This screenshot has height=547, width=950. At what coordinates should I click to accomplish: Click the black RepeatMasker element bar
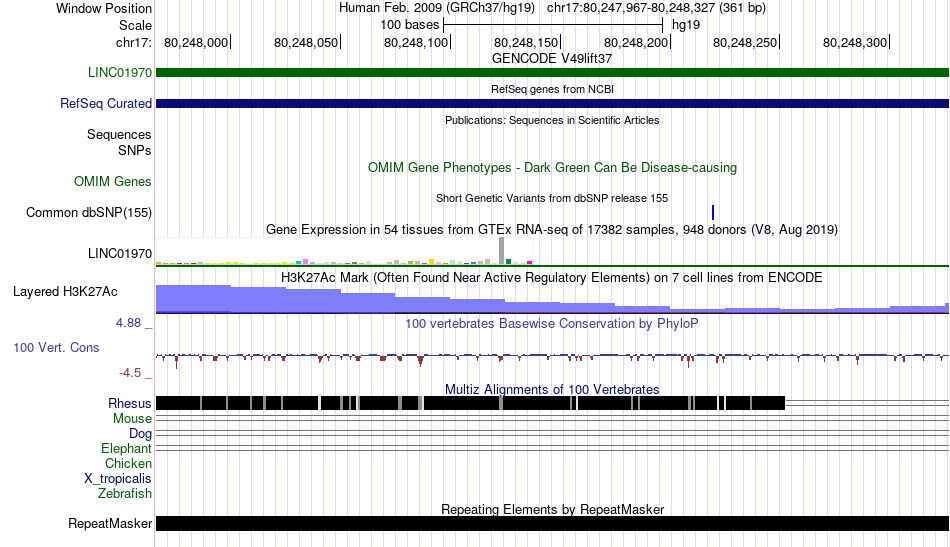[552, 524]
